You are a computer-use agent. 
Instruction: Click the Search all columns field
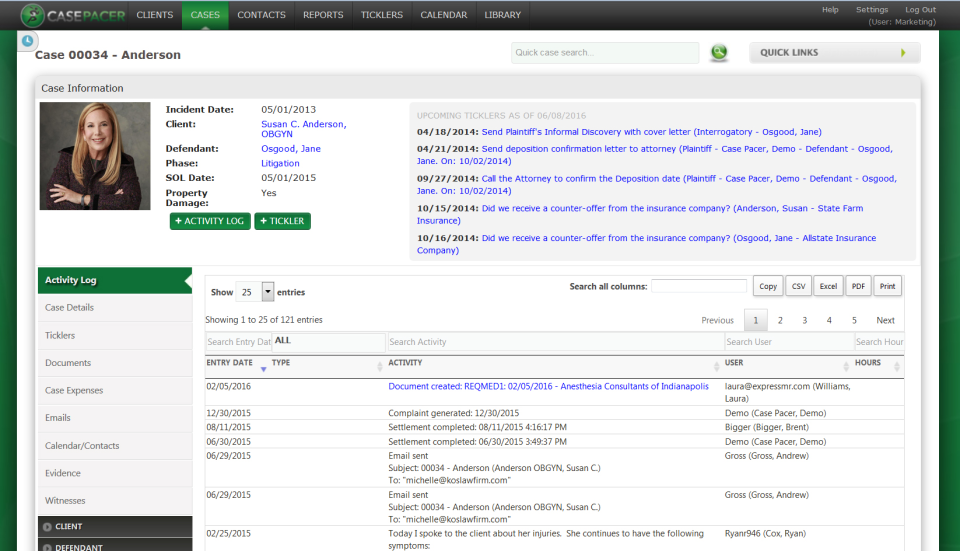tap(699, 286)
